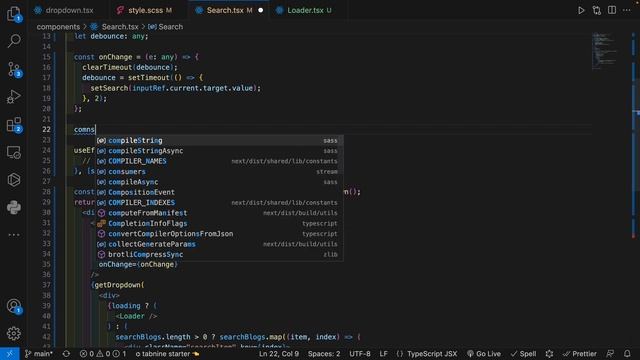This screenshot has width=640, height=360.
Task: Synchronize changes in the status bar
Action: click(66, 354)
